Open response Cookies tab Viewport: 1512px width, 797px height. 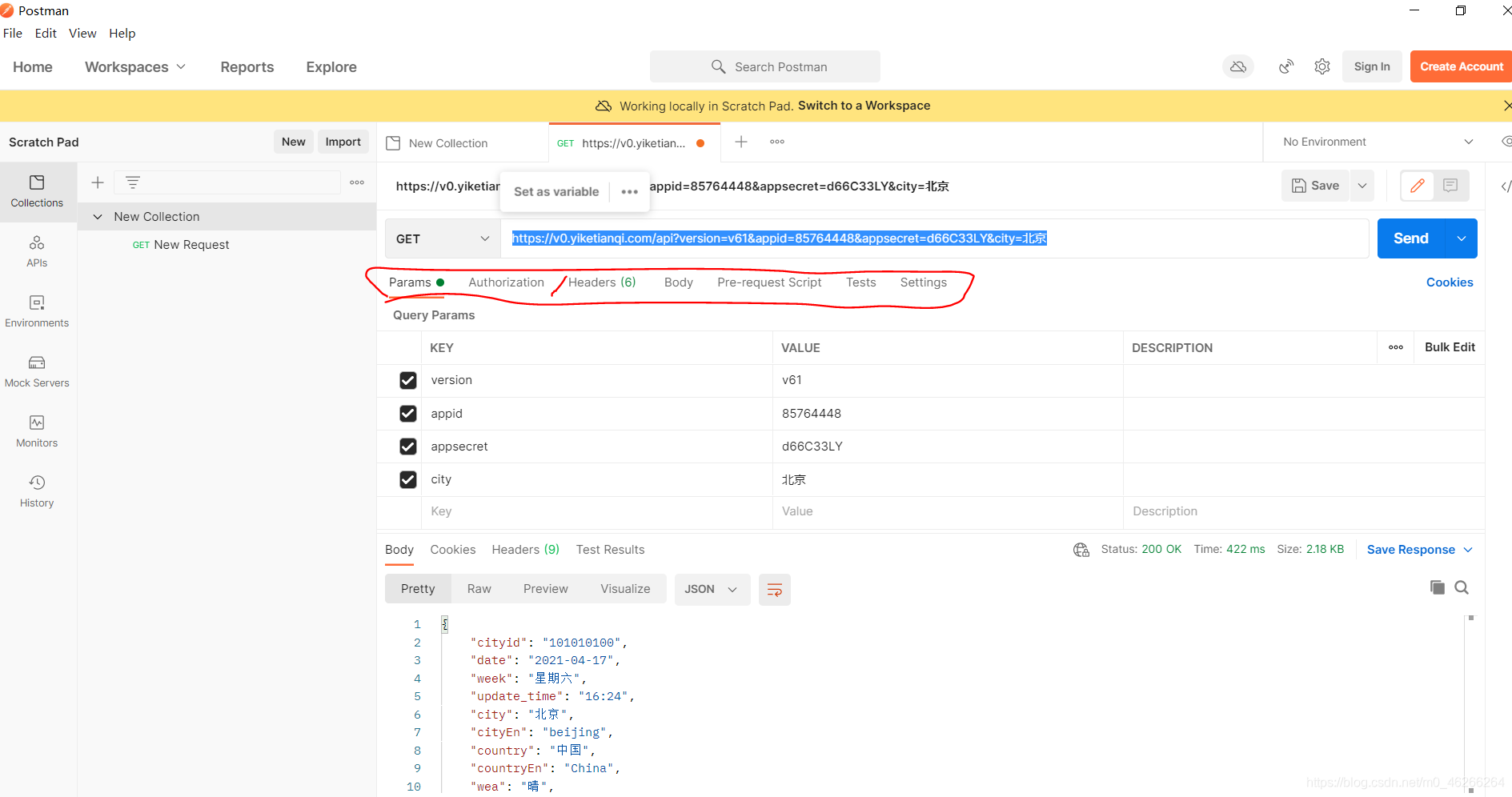(x=453, y=550)
